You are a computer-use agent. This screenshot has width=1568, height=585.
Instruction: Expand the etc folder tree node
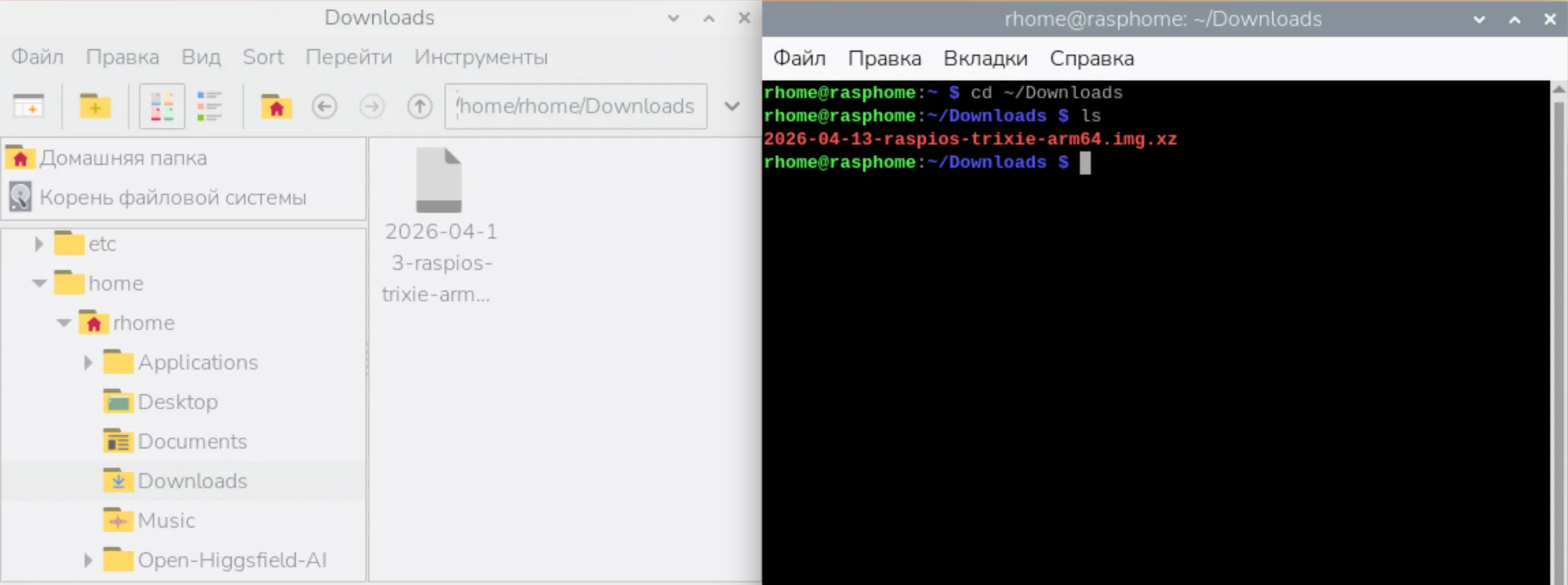39,243
